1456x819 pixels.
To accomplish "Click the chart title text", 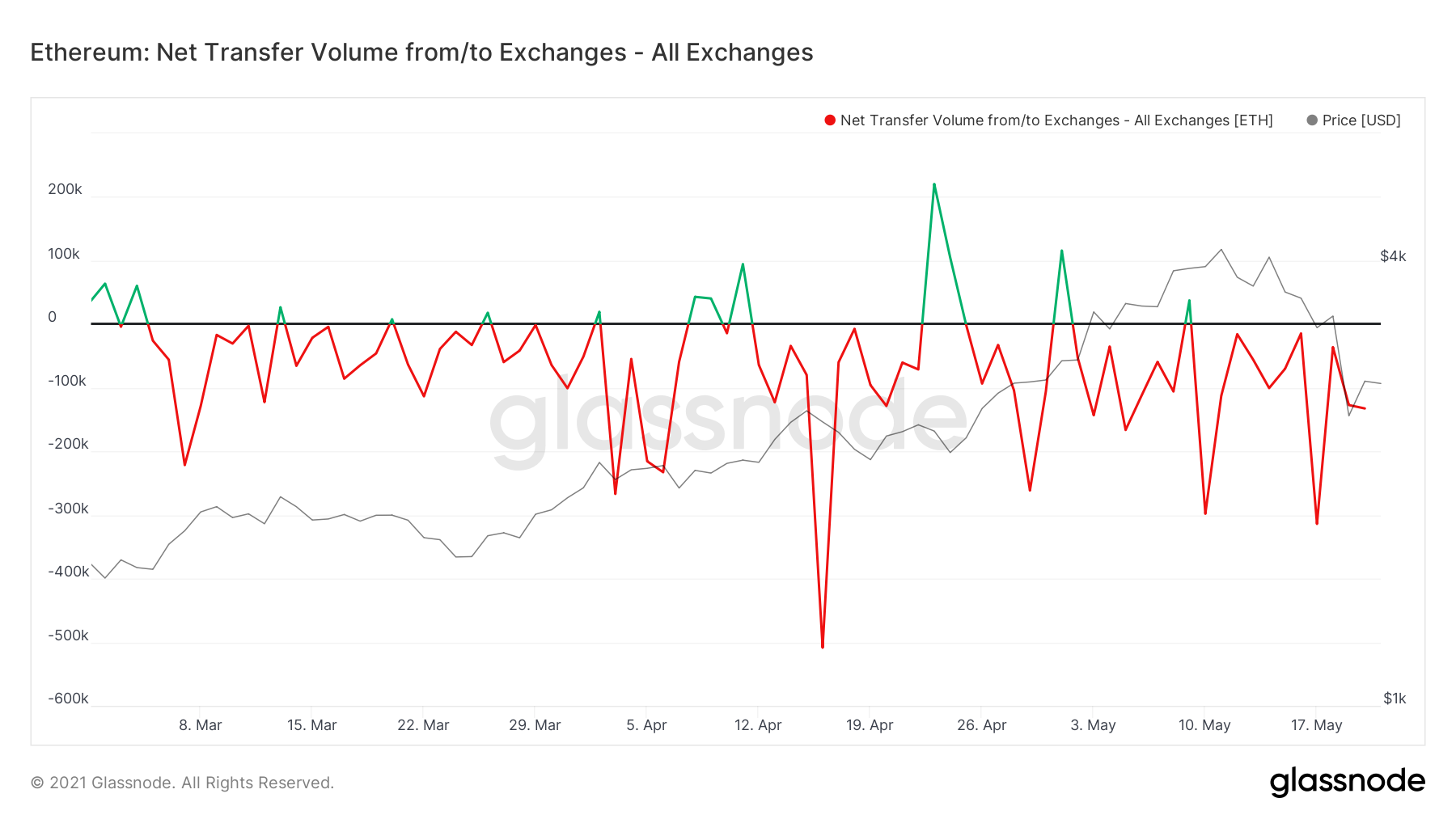I will click(x=421, y=53).
